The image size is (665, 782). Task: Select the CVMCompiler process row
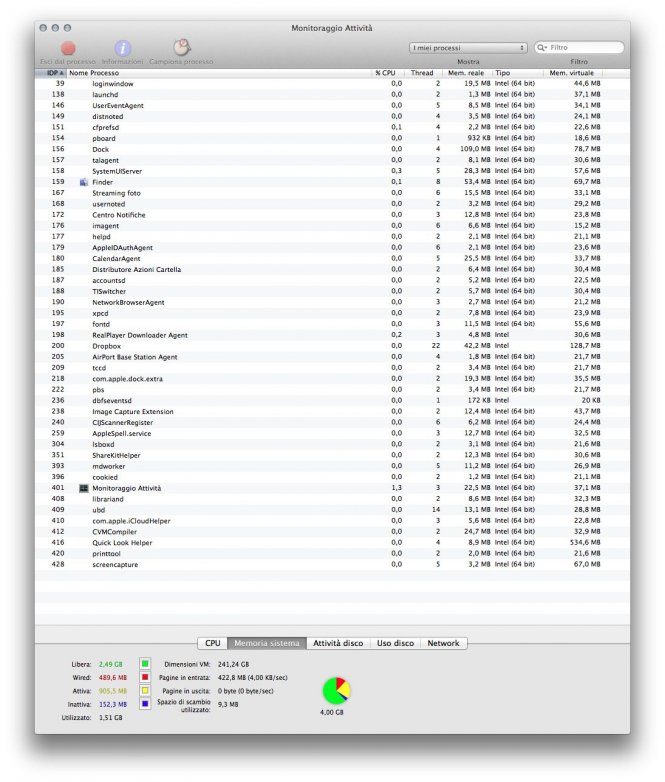click(332, 533)
